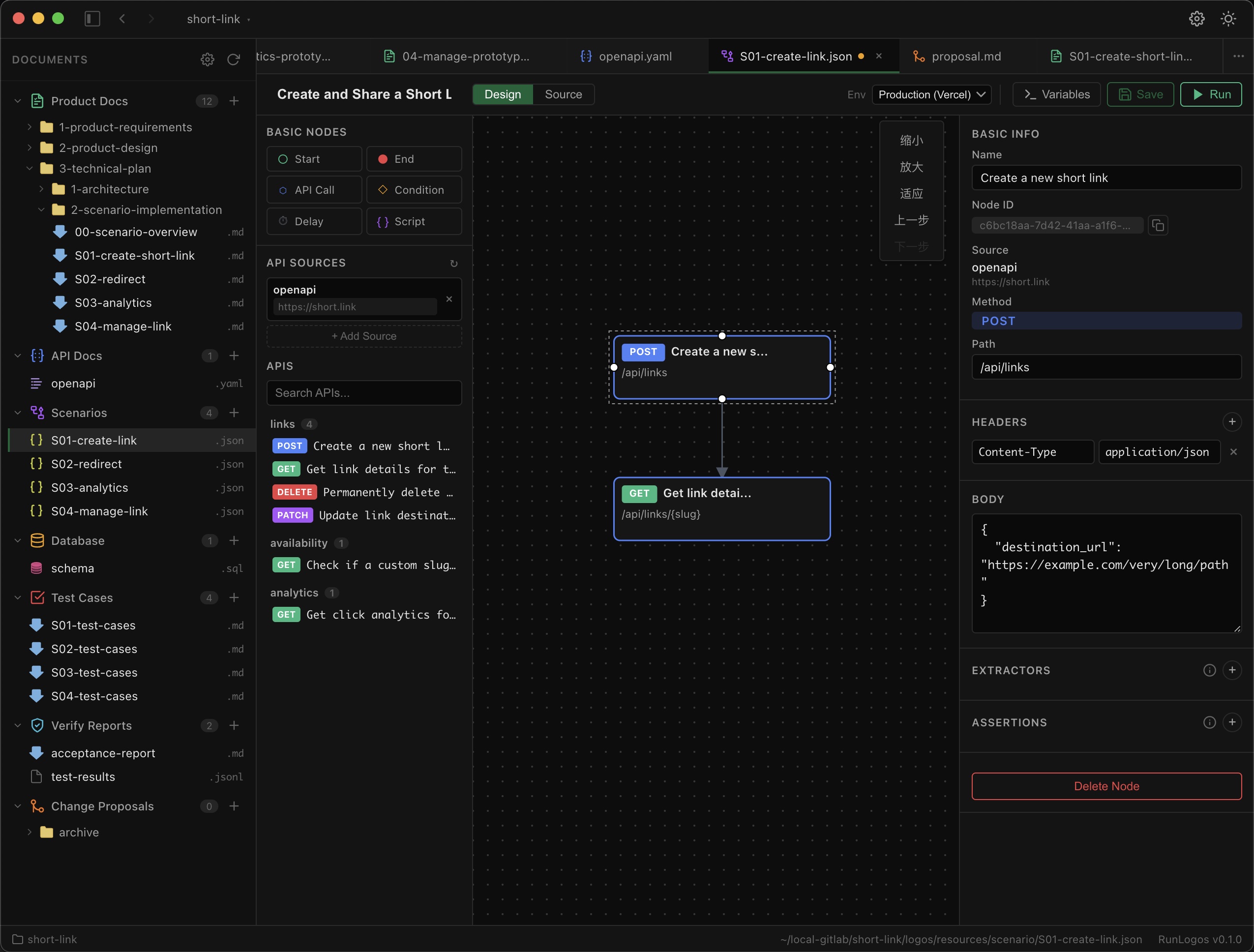Open the Assertions info tooltip
Viewport: 1254px width, 952px height.
click(x=1209, y=722)
